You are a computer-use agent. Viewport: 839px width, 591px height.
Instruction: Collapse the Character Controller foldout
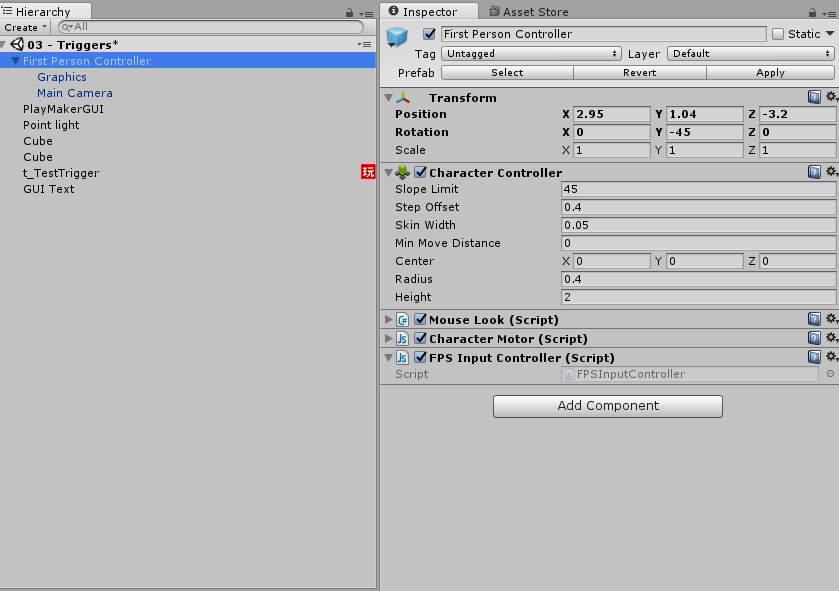click(x=389, y=173)
